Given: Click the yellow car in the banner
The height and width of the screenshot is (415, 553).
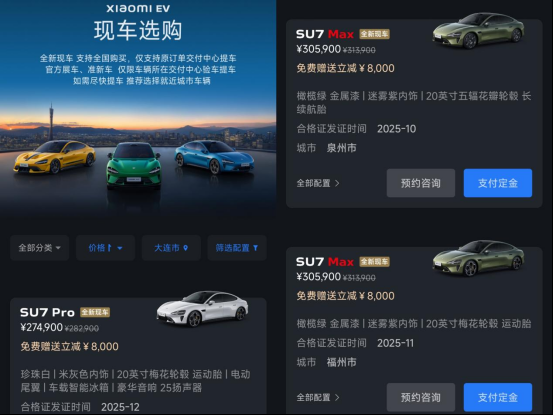Looking at the screenshot, I should click(x=55, y=157).
